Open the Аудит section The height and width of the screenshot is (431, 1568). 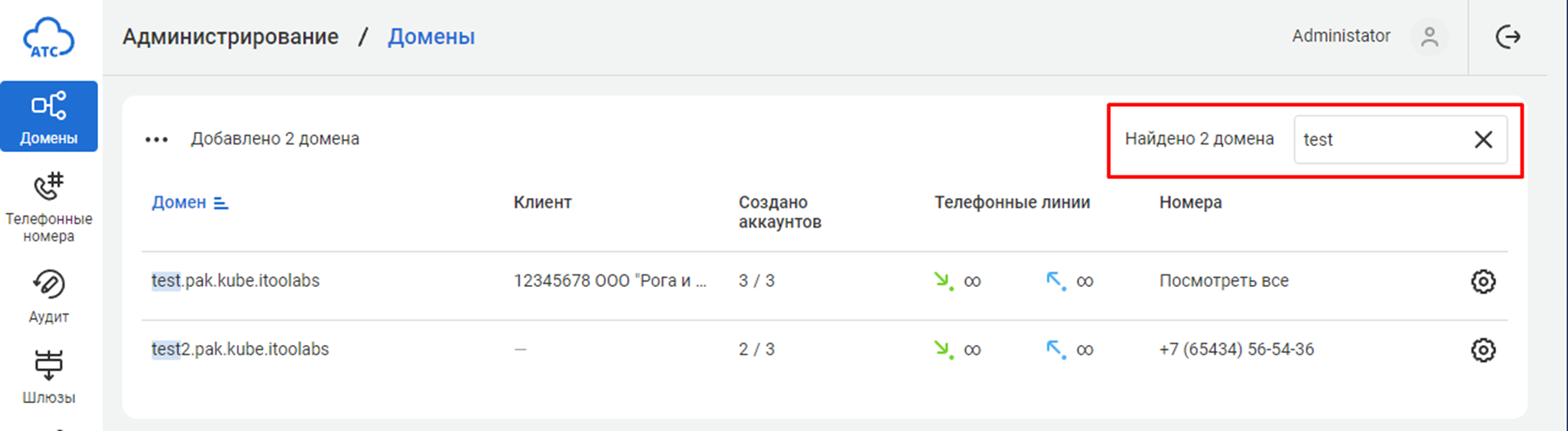click(49, 296)
